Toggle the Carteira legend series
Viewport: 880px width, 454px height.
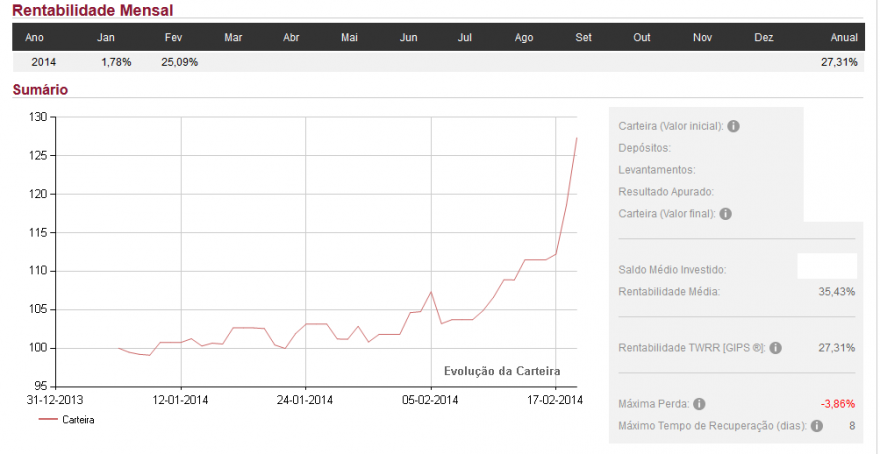point(67,420)
